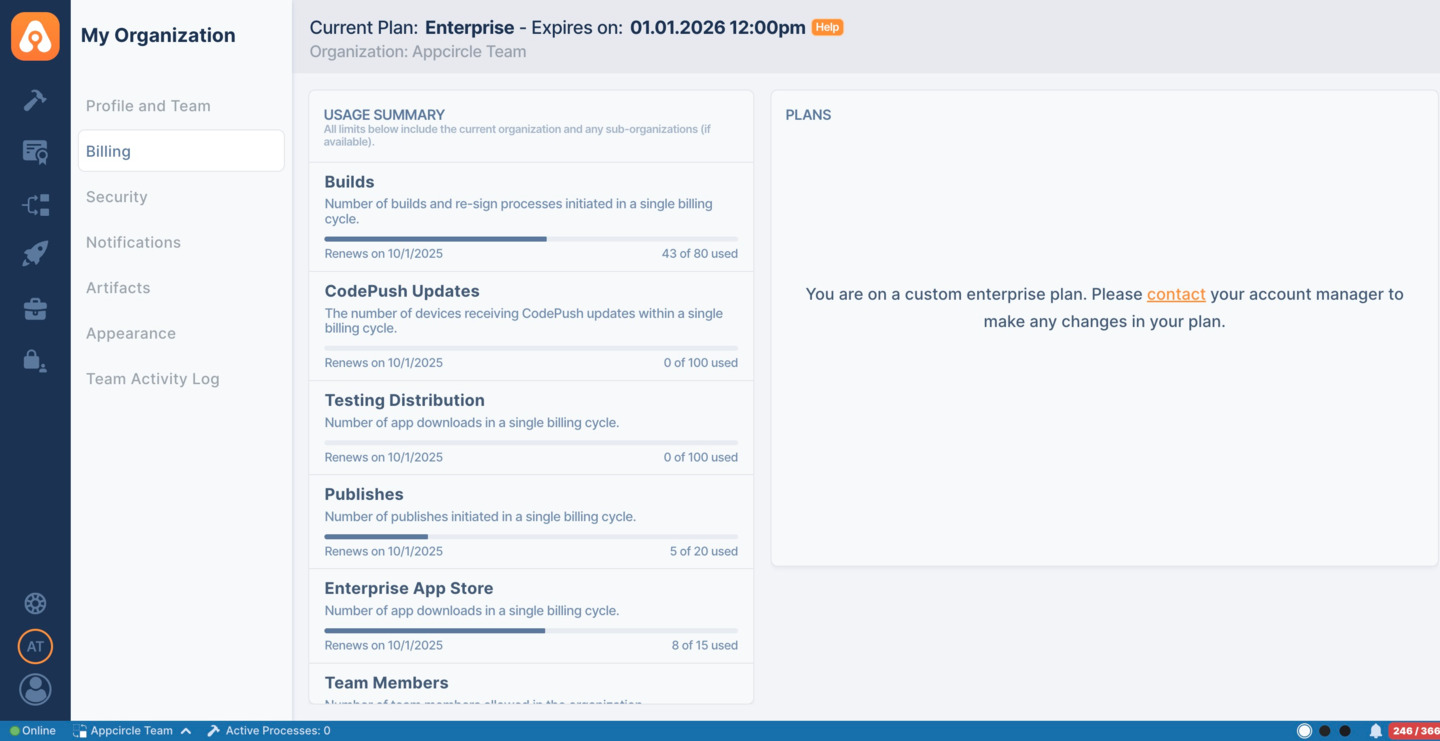Viewport: 1440px width, 741px height.
Task: Select the middle dark circle theme toggle
Action: pos(1325,731)
